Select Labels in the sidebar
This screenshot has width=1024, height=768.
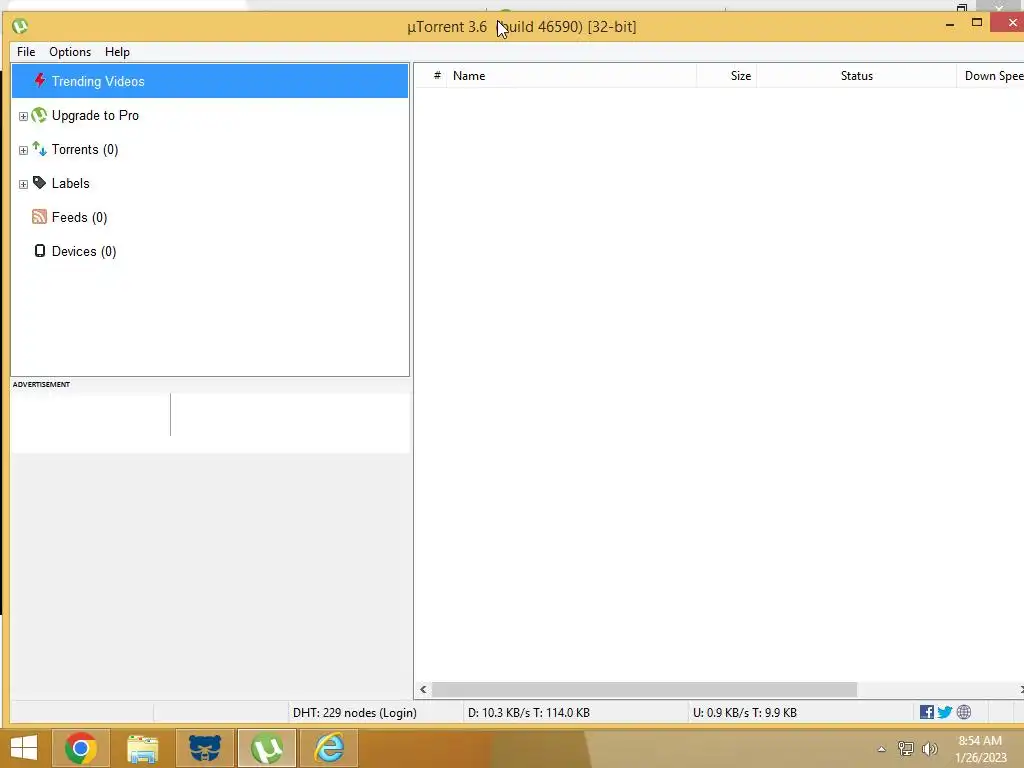[71, 184]
